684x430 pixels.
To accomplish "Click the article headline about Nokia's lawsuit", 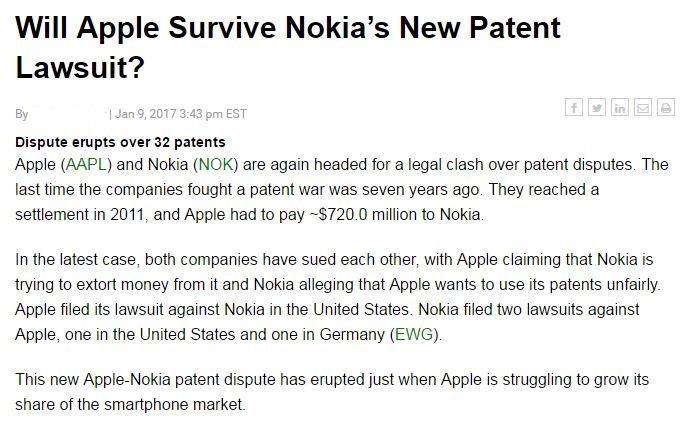I will click(288, 47).
